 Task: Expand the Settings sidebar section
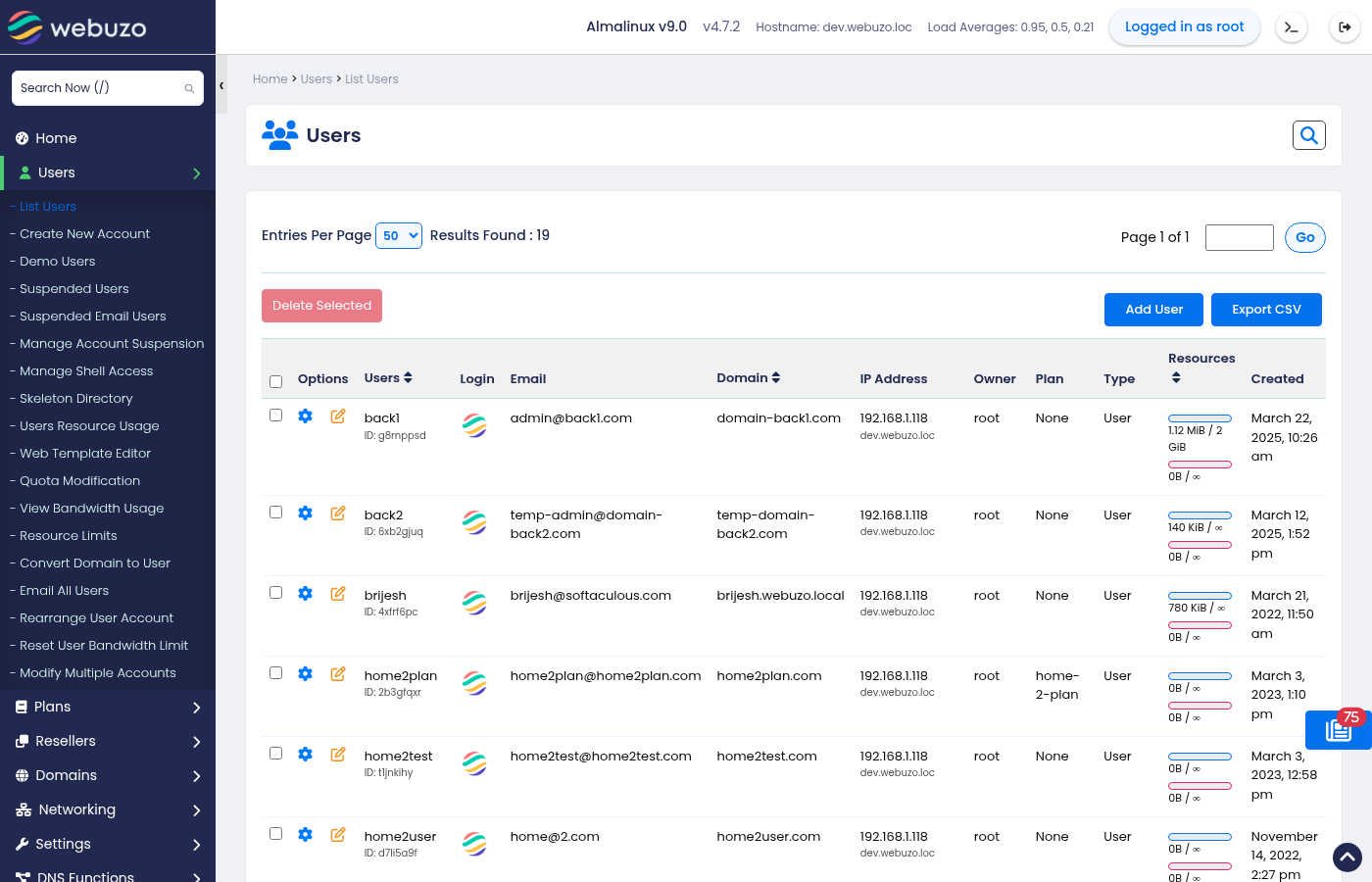click(108, 844)
